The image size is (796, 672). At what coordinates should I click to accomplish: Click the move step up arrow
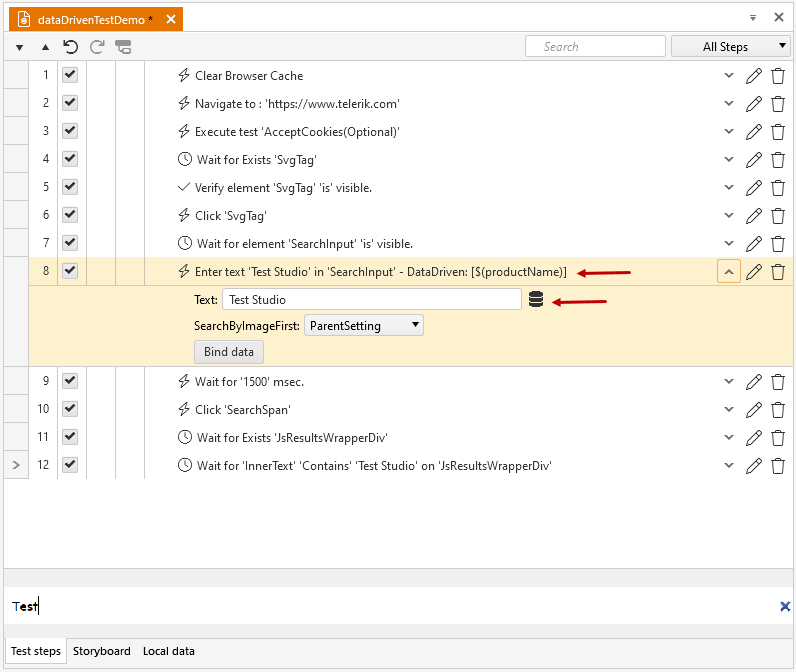point(45,47)
